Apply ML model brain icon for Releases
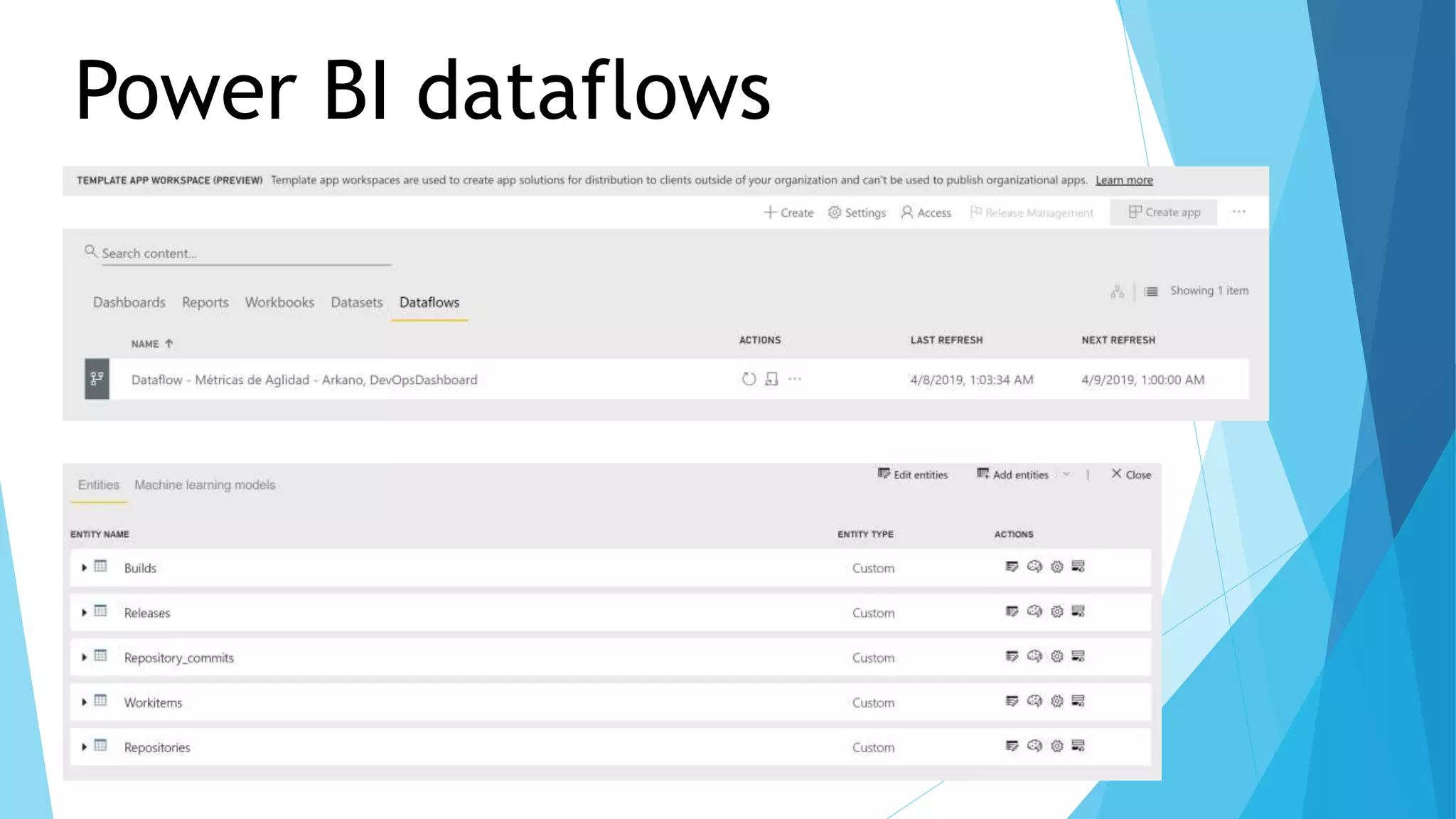 (x=1034, y=611)
